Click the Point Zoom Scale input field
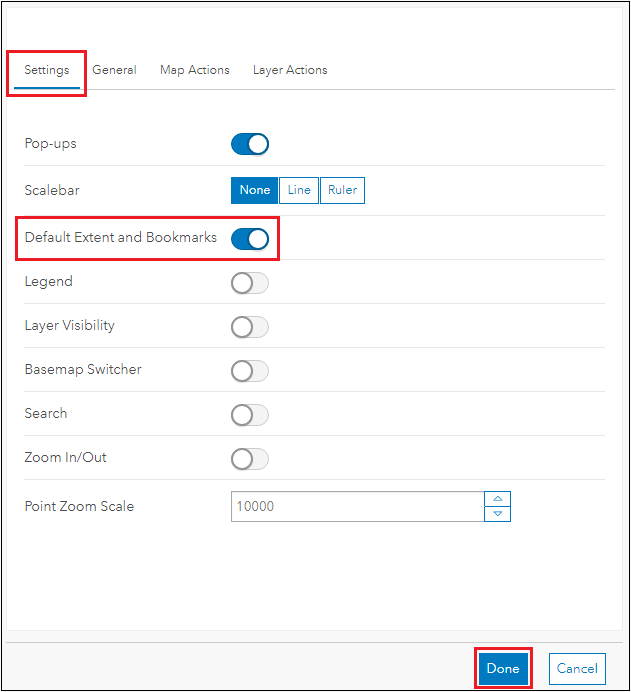 357,506
